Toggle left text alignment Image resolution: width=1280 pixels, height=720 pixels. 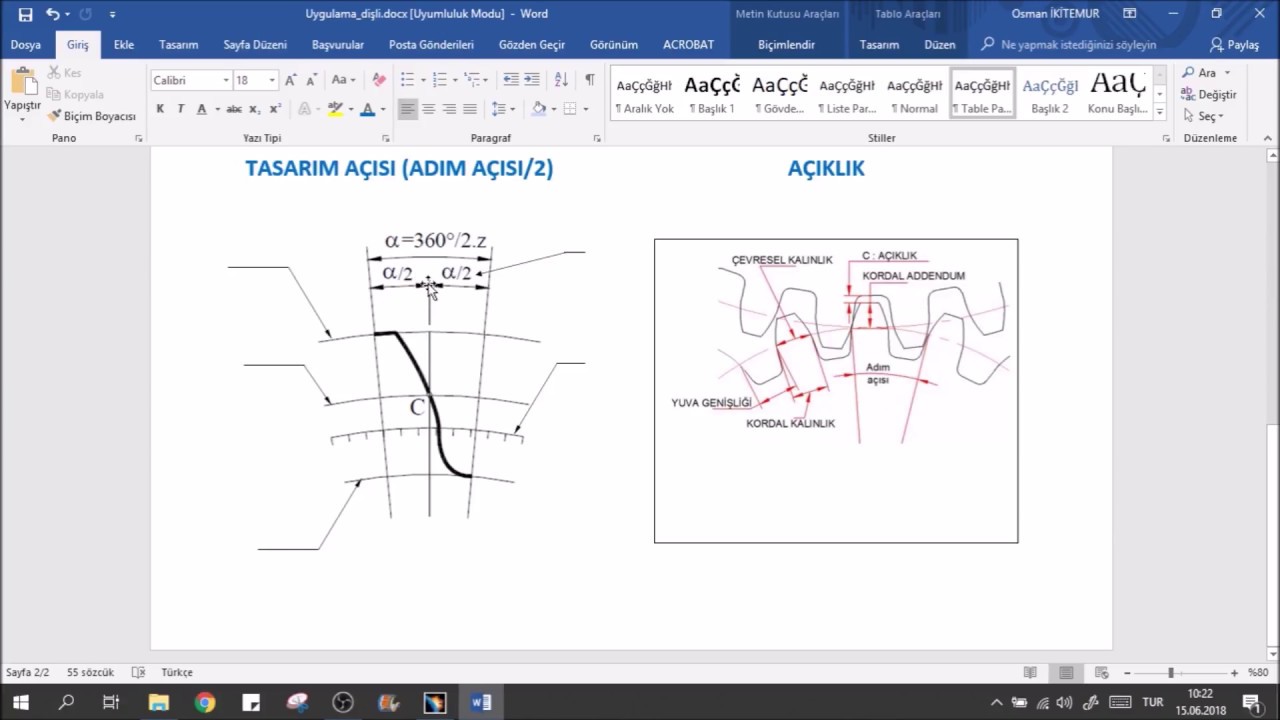coord(407,109)
